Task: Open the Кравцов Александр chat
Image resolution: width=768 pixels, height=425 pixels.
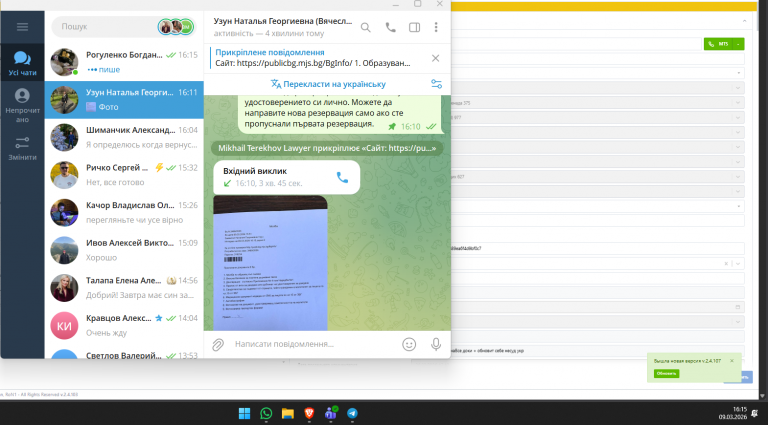Action: [x=124, y=326]
